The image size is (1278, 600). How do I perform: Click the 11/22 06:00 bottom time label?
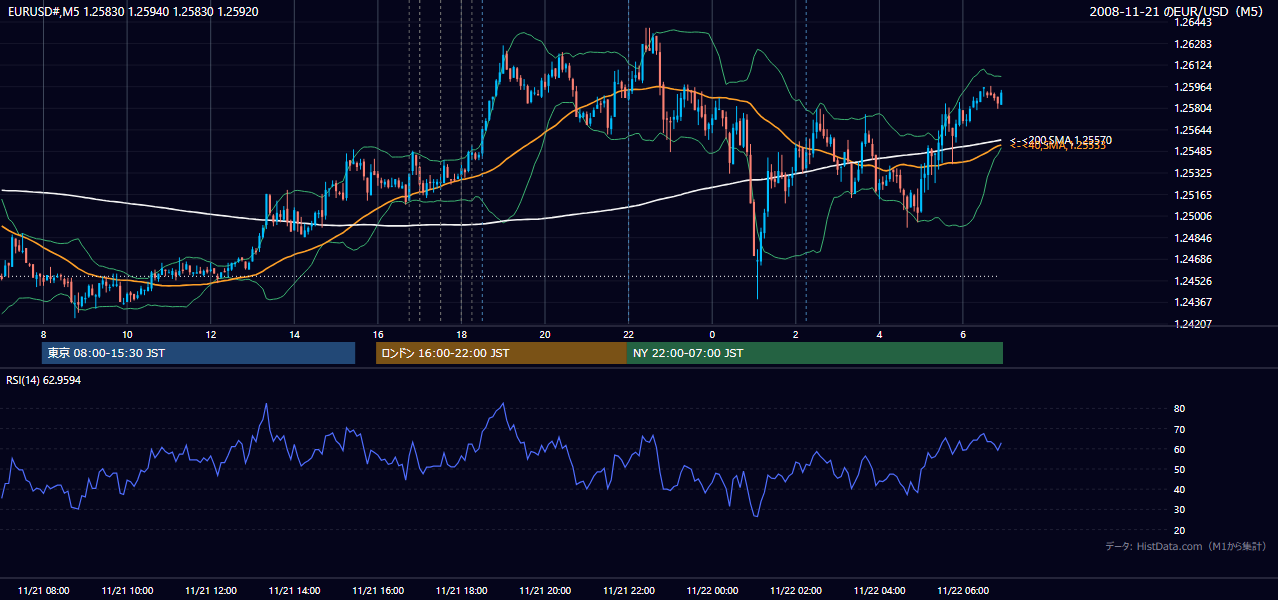tap(963, 591)
